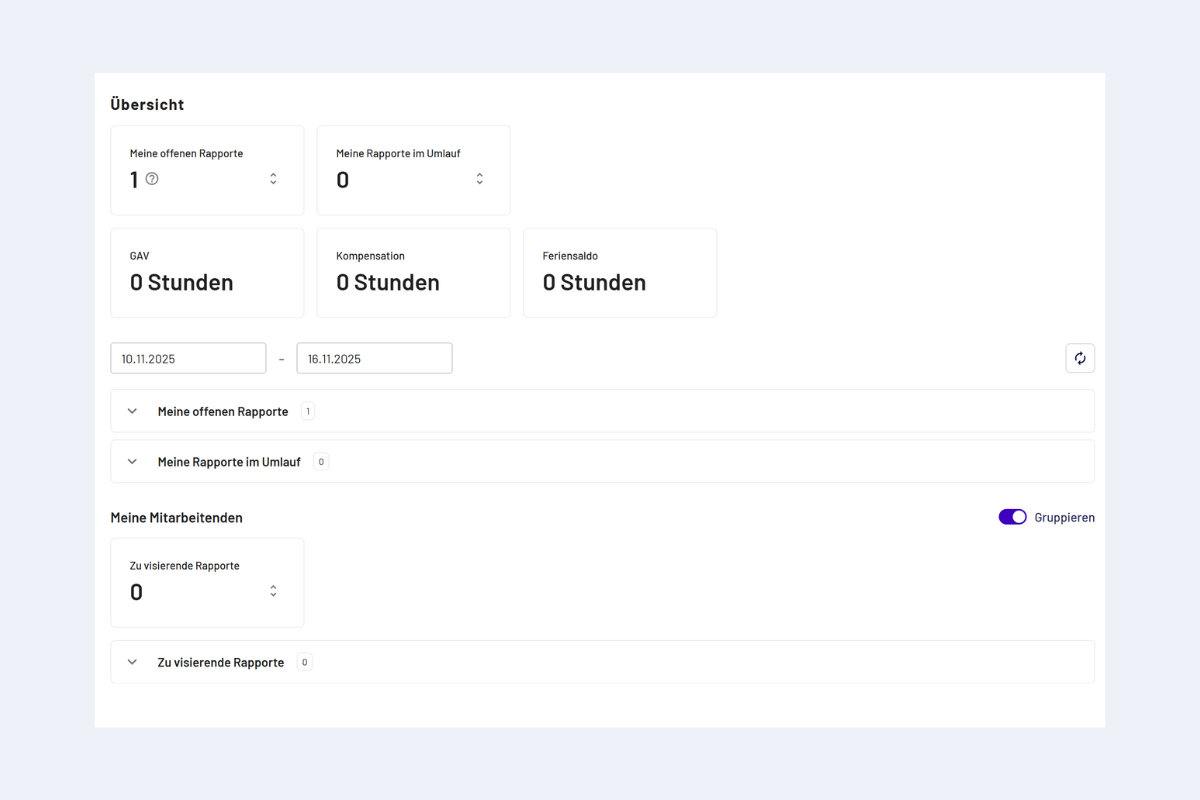Select the Kompensation hours card

pos(413,273)
